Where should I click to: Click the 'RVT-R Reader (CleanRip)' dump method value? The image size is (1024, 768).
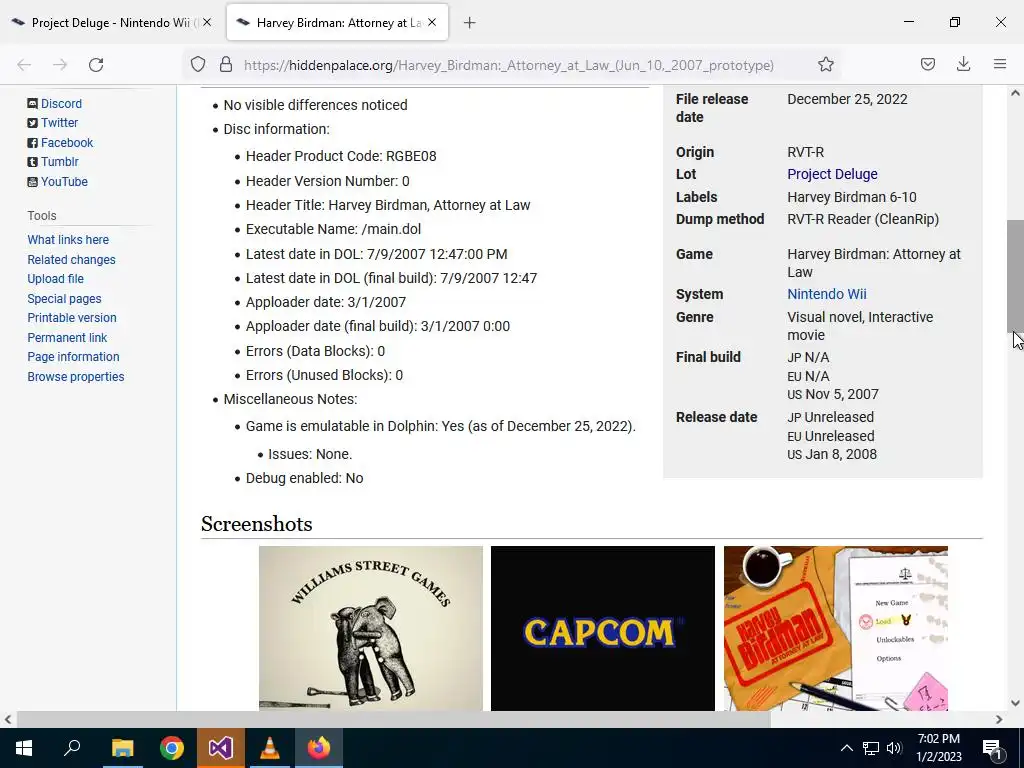tap(863, 219)
